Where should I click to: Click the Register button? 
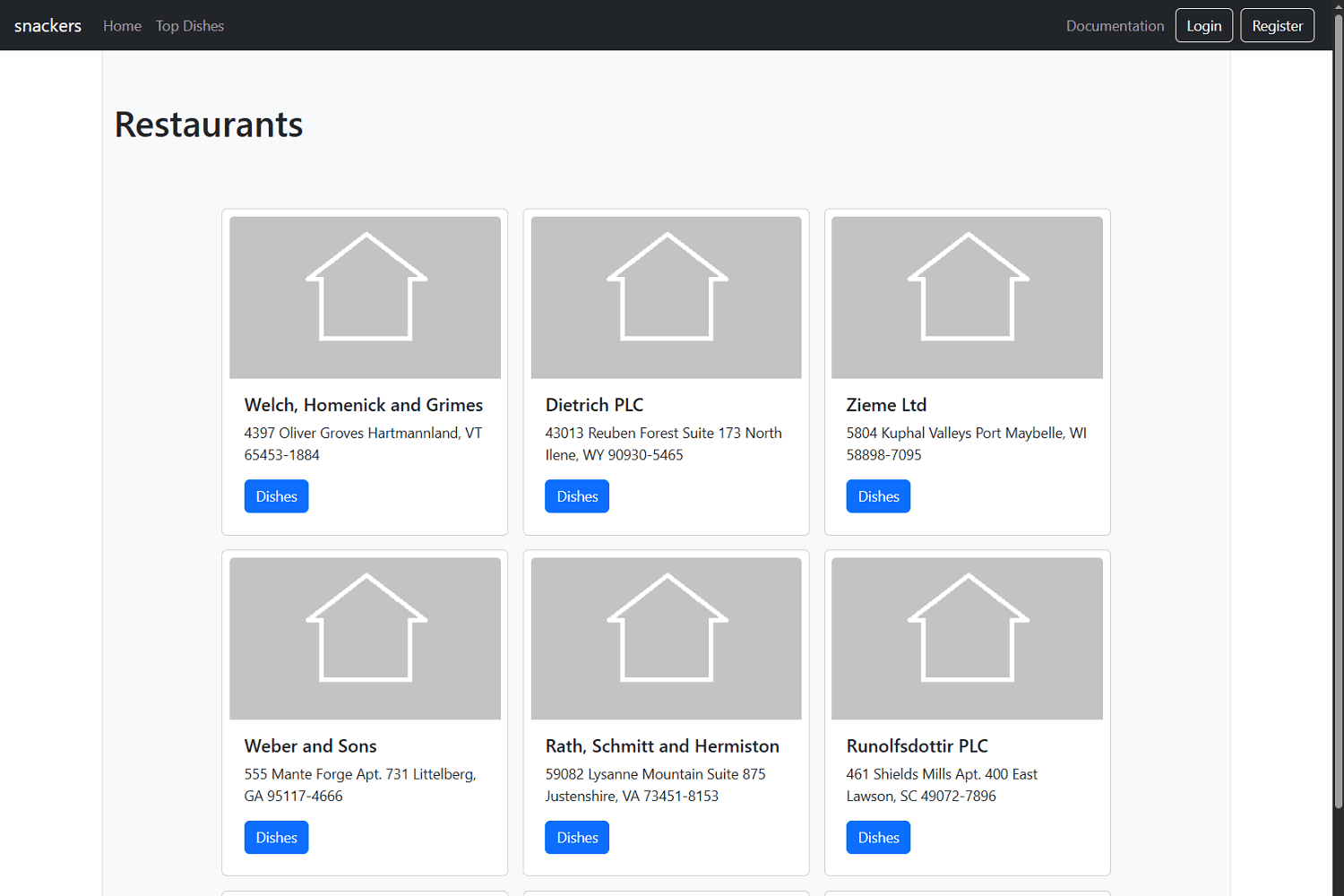(x=1277, y=26)
